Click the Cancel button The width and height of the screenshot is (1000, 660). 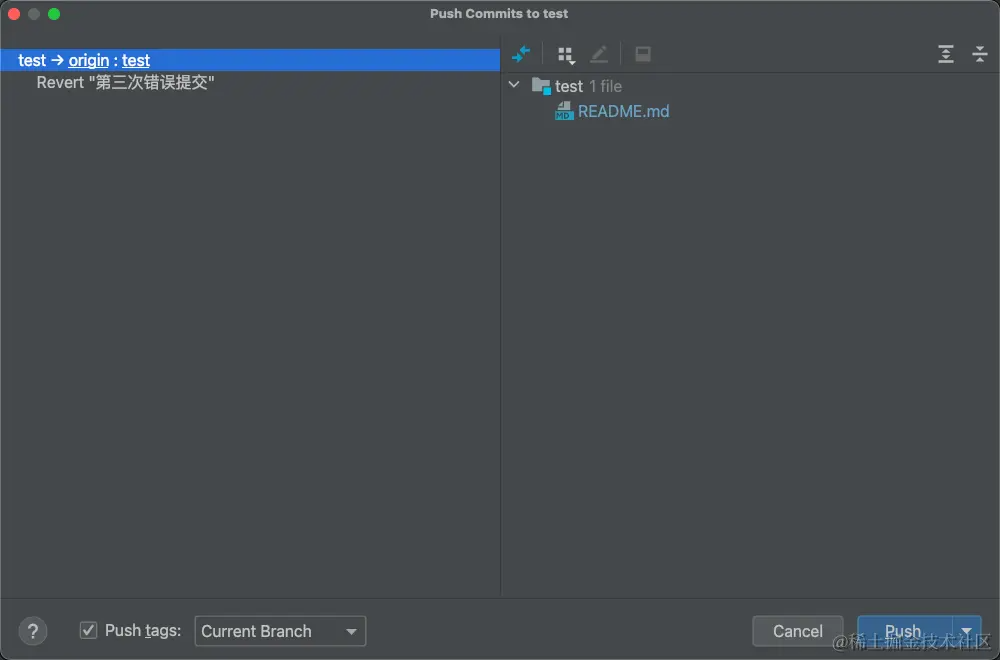[798, 631]
